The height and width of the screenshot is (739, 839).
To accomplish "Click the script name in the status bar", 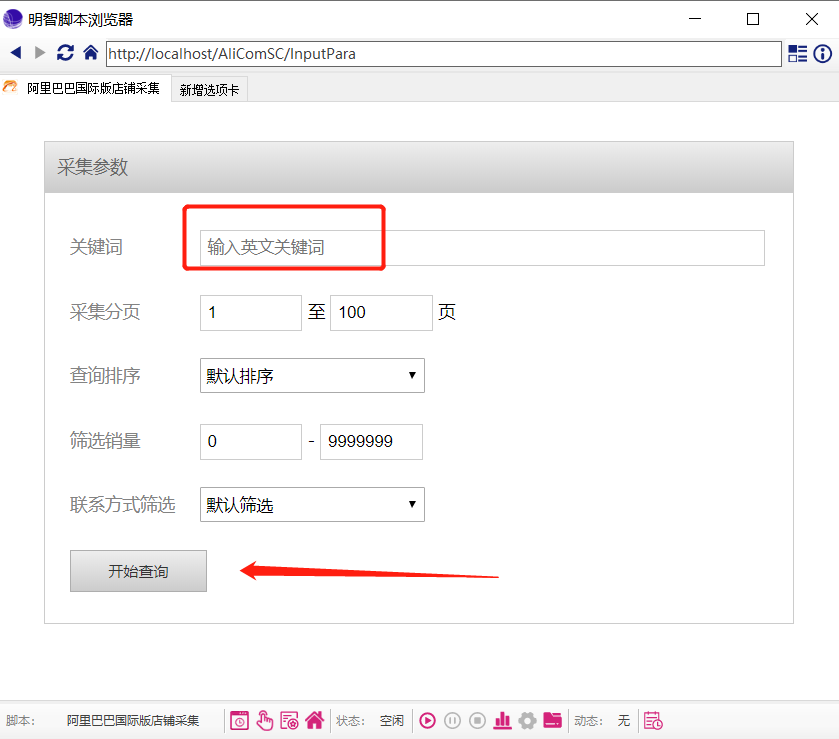I will point(133,721).
